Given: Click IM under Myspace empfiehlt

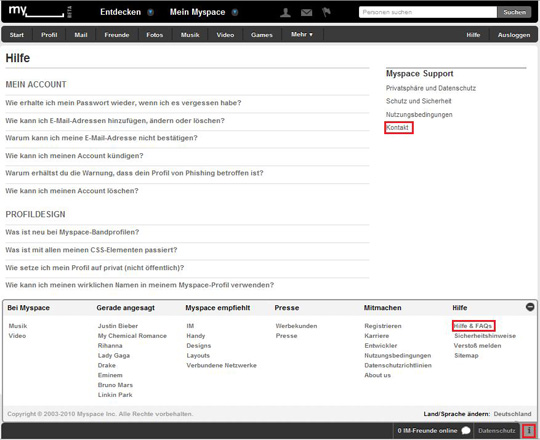Looking at the screenshot, I should [190, 326].
